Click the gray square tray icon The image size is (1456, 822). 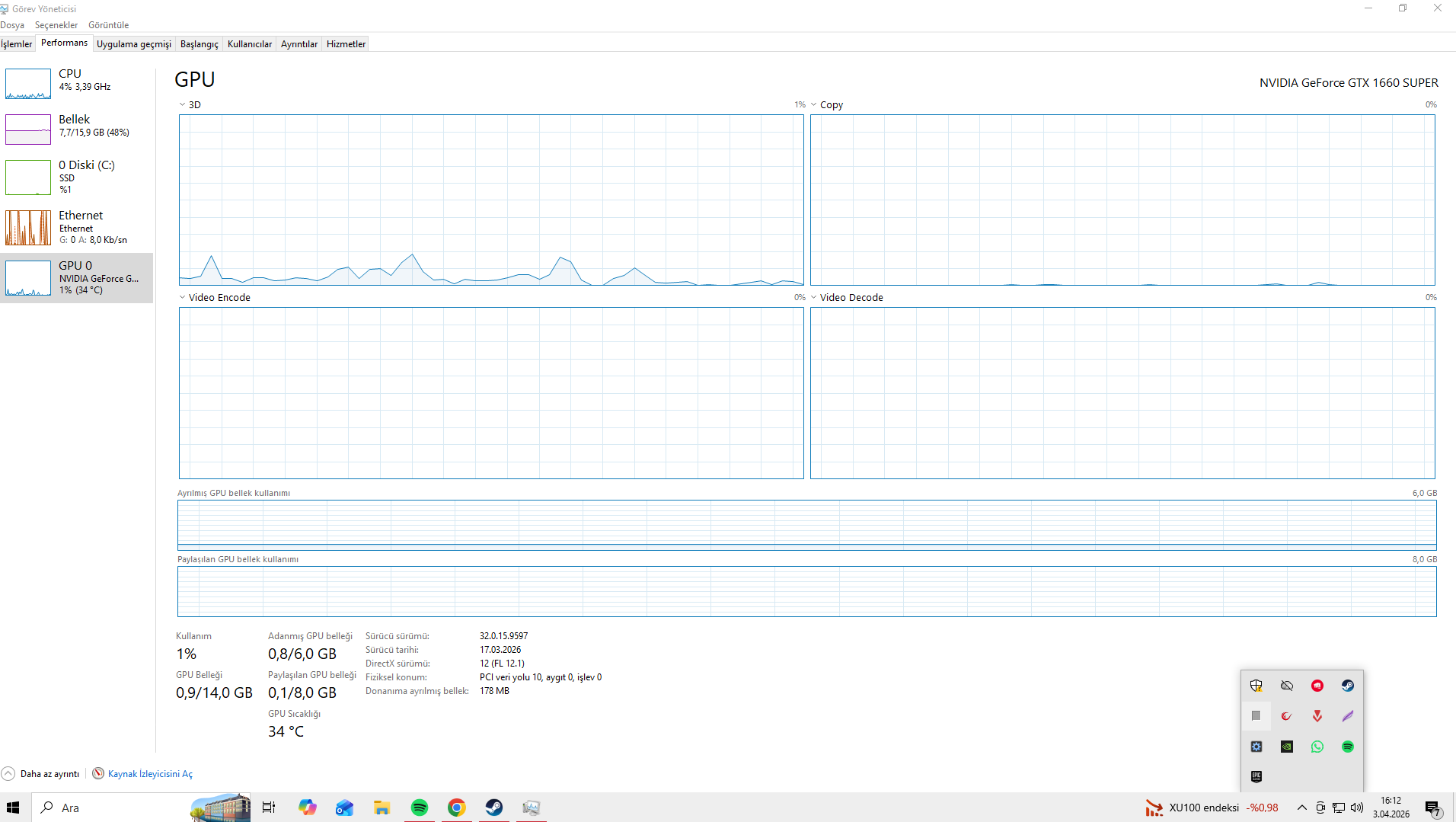coord(1256,716)
